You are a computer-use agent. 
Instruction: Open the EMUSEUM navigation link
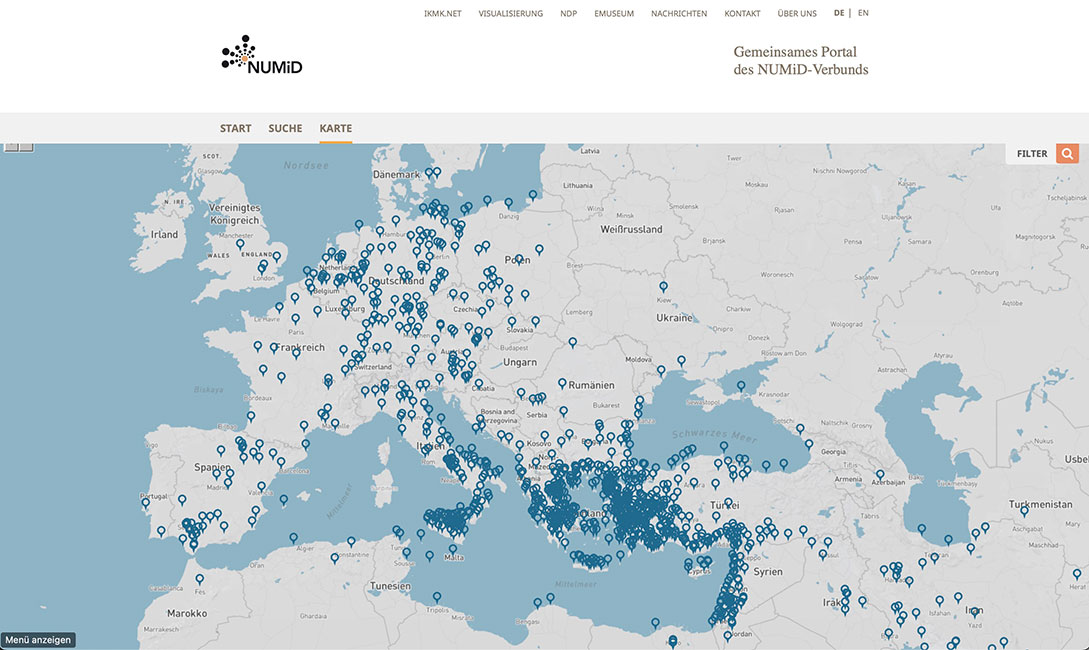(x=614, y=13)
